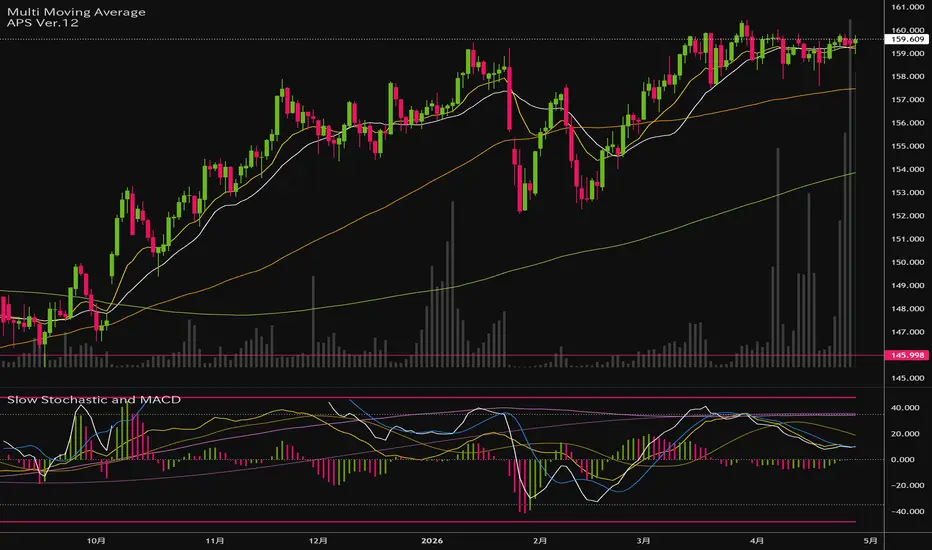Screen dimensions: 932x550
Task: Click the 157.000 price axis value
Action: (x=908, y=100)
